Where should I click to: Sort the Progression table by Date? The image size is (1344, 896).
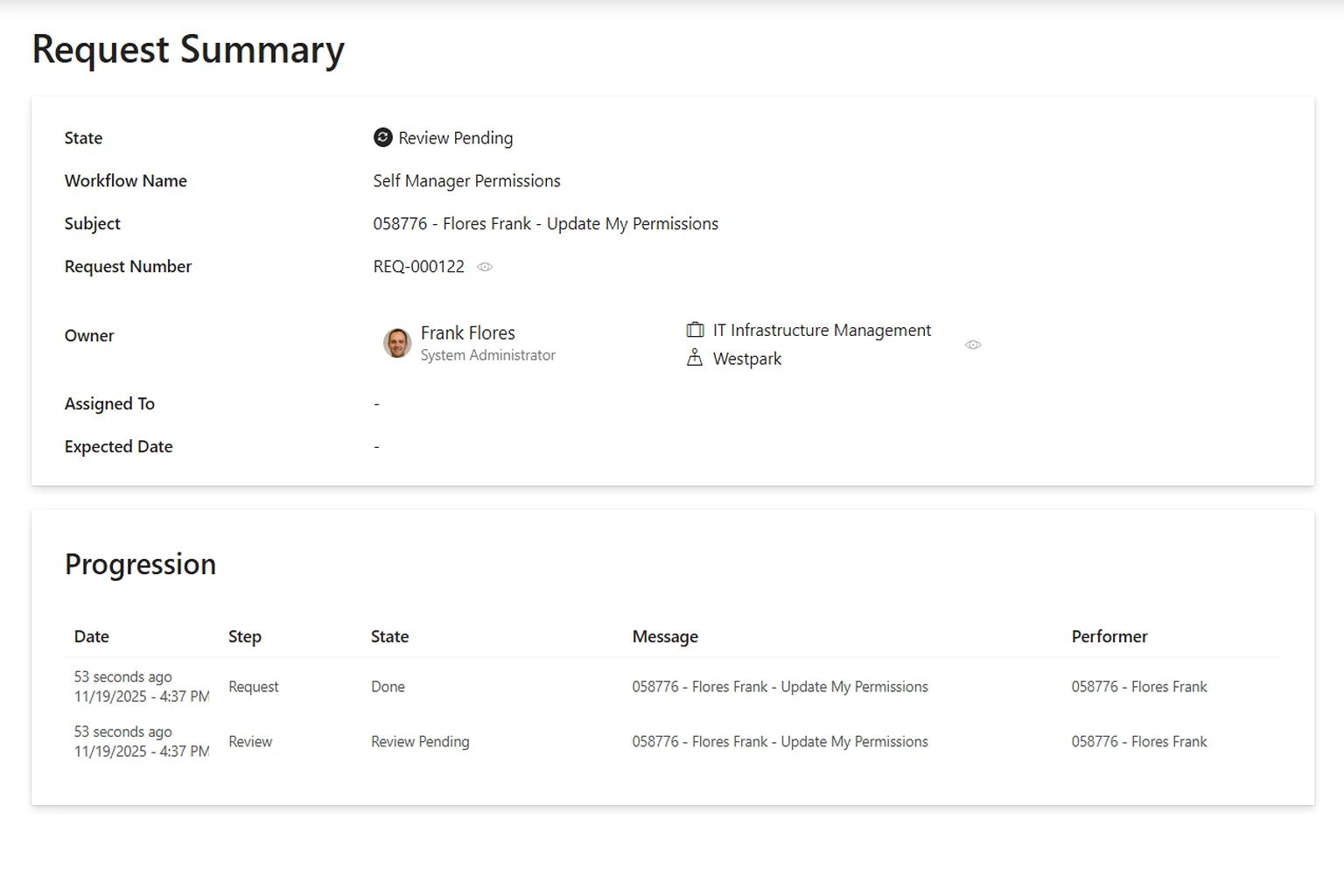coord(91,636)
